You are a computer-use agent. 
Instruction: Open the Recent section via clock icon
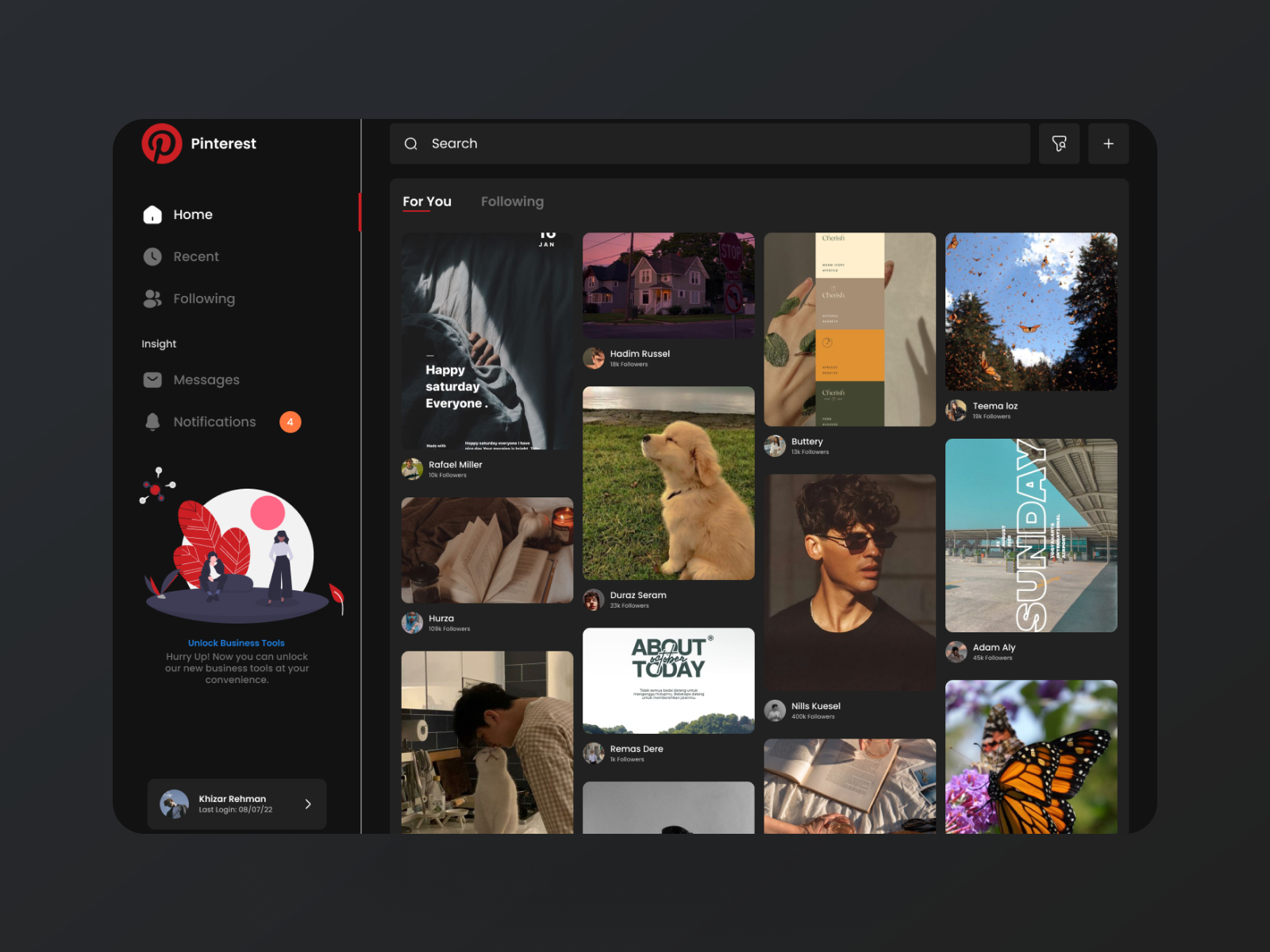[x=152, y=256]
